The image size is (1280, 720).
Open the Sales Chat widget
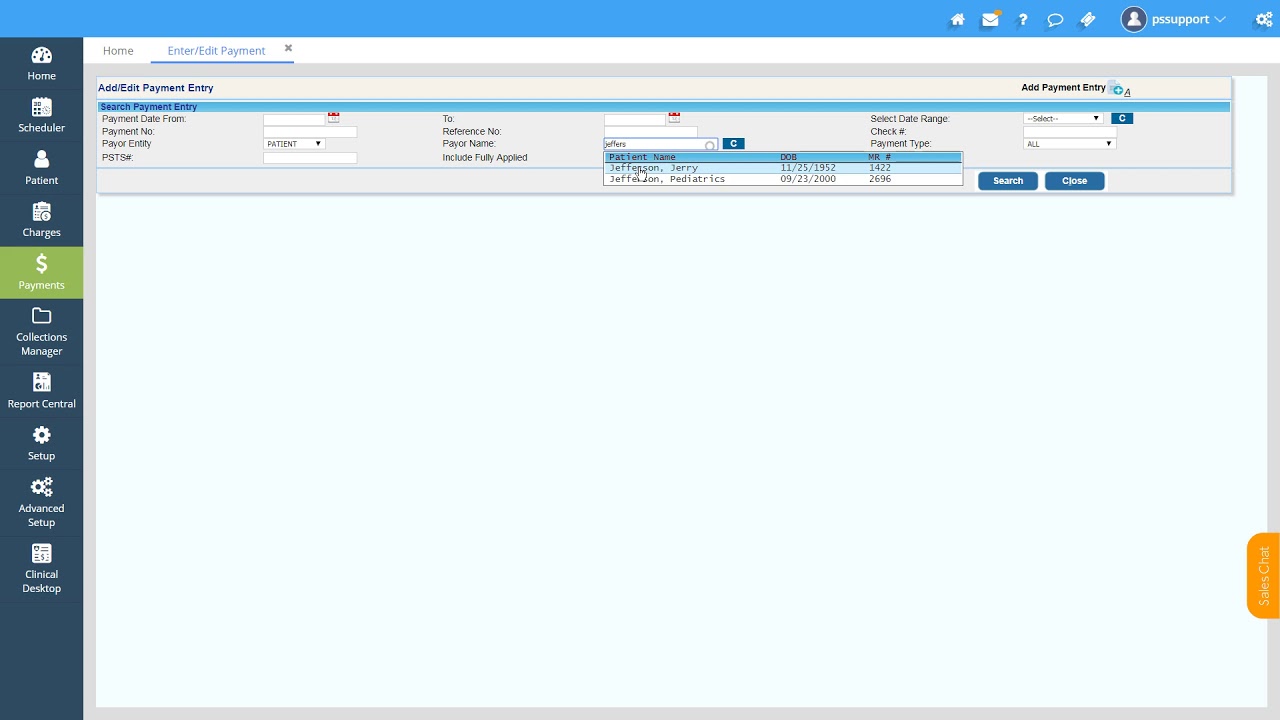[1263, 576]
